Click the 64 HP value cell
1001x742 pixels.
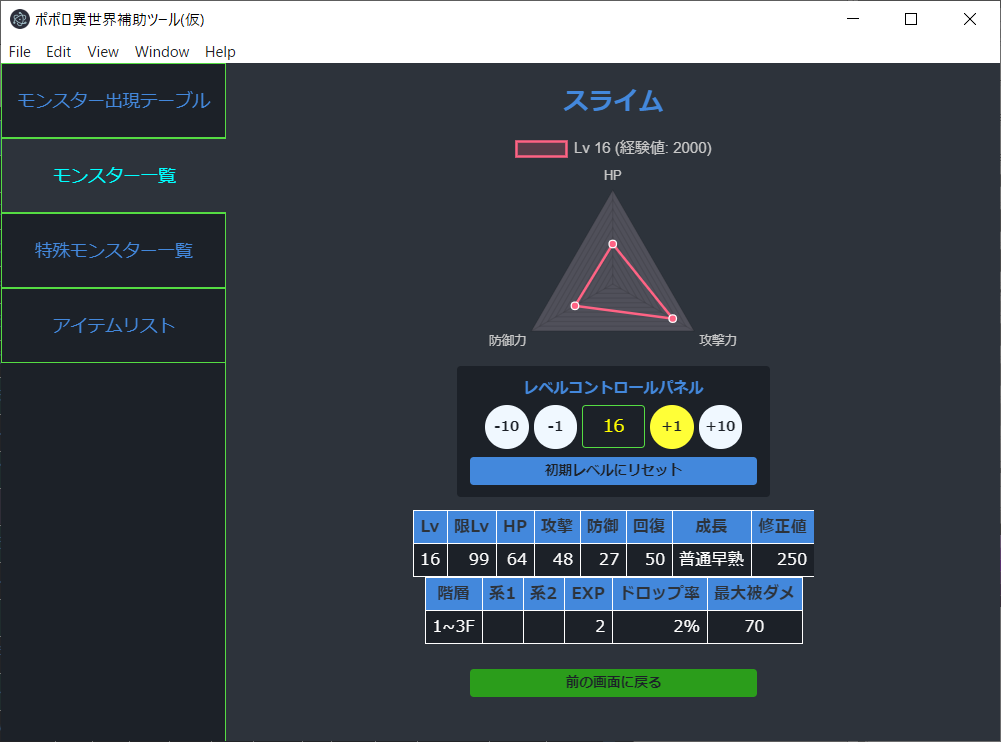click(515, 559)
